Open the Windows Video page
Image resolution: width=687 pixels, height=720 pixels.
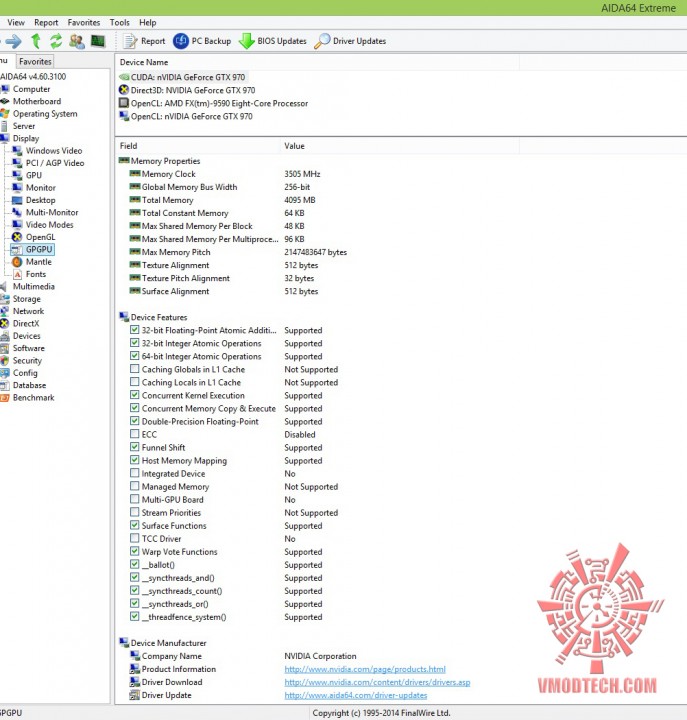pos(54,151)
